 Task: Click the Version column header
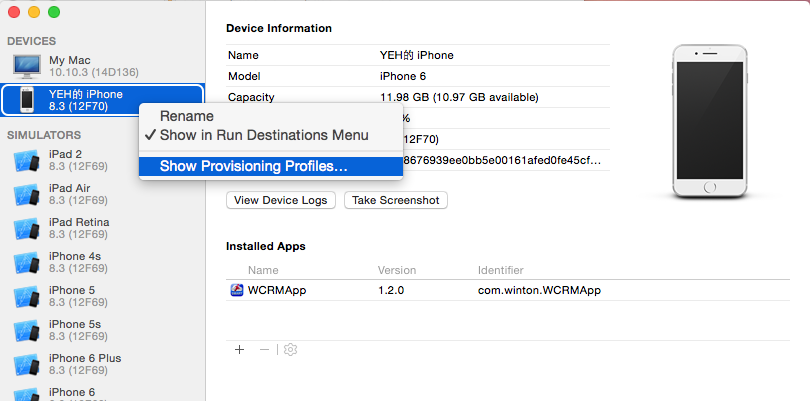(397, 270)
